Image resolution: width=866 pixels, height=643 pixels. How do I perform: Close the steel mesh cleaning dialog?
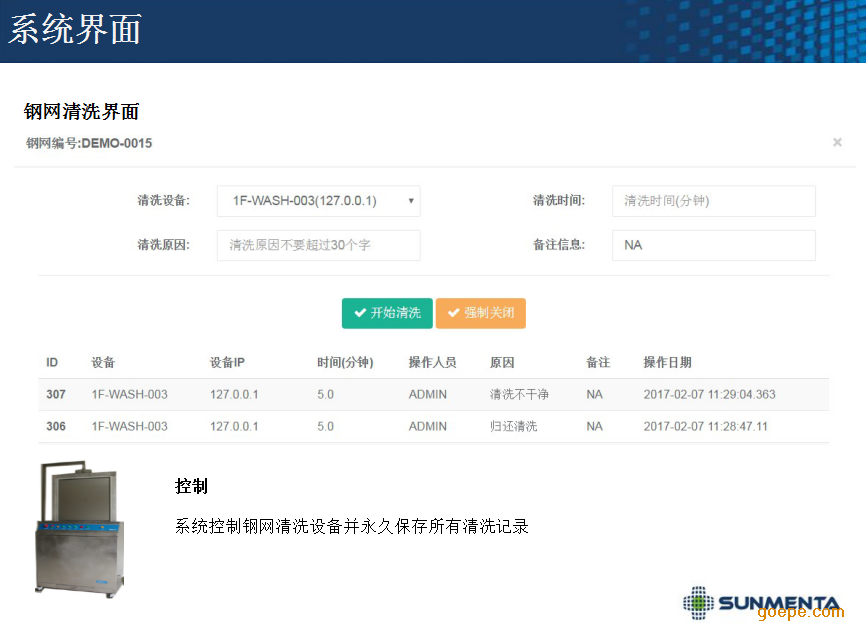(x=837, y=143)
